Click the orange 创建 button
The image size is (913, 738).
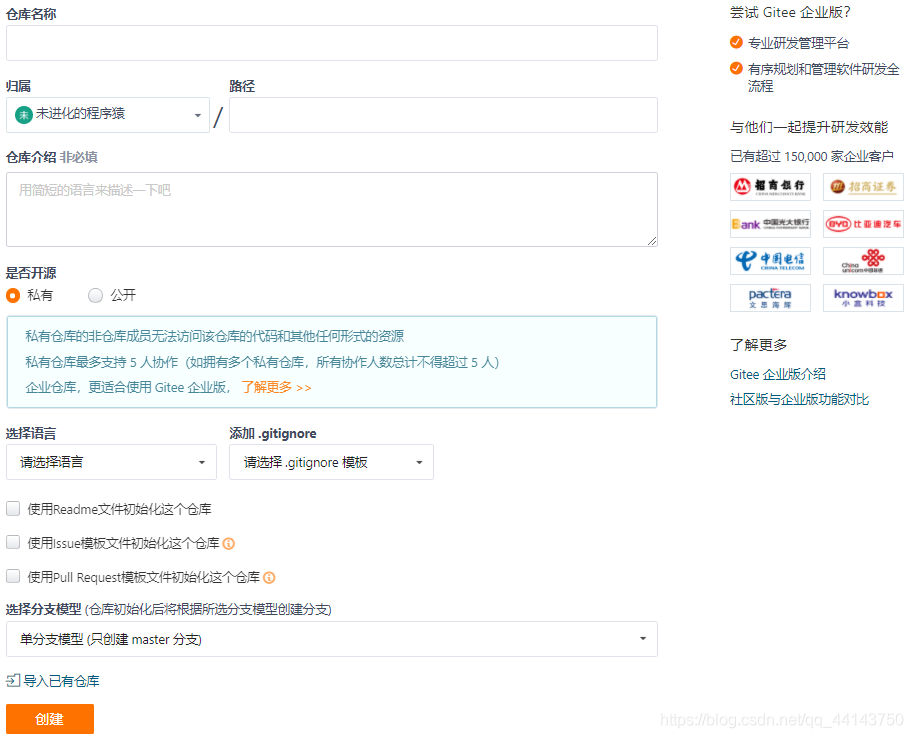(50, 719)
